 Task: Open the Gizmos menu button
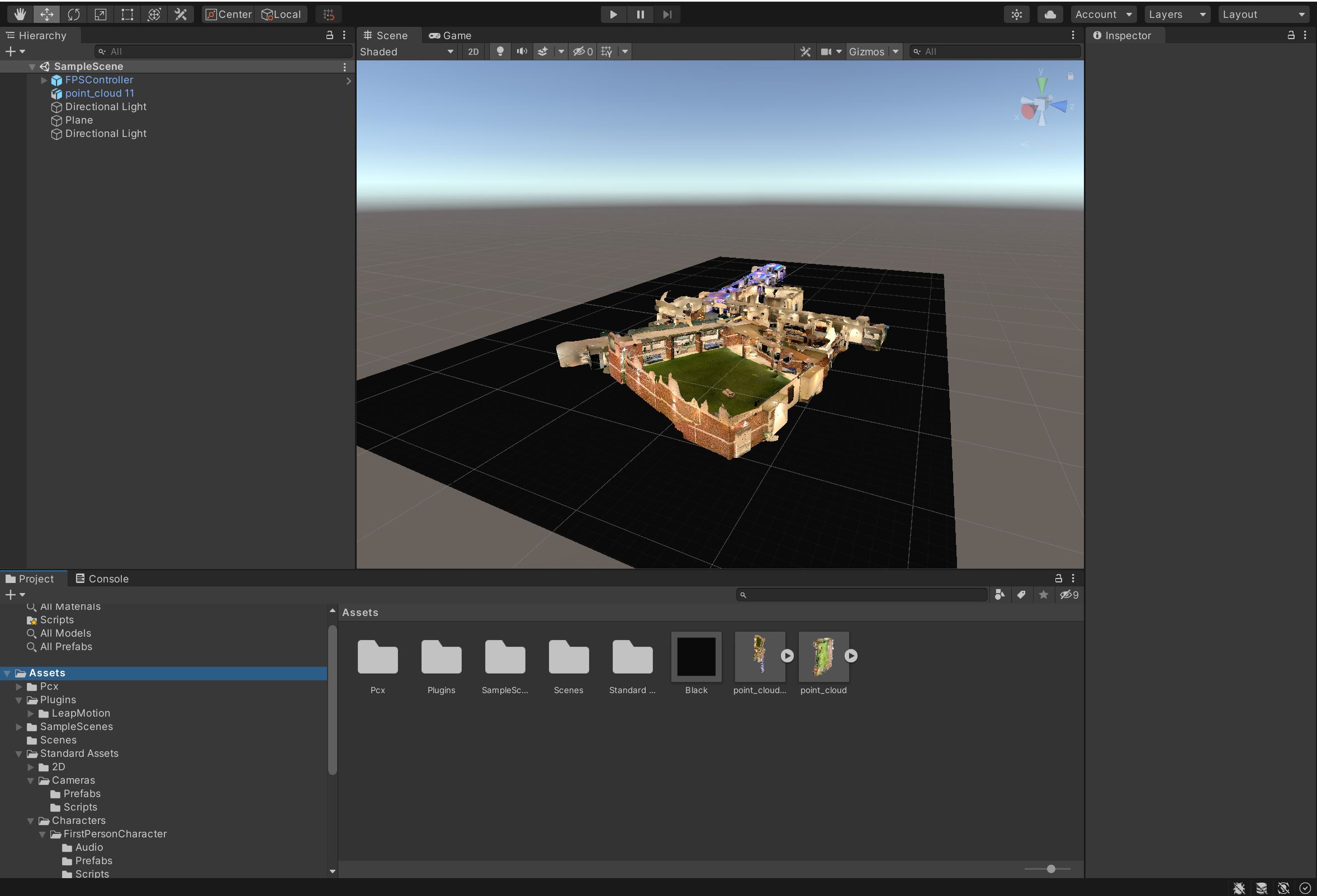(x=866, y=51)
